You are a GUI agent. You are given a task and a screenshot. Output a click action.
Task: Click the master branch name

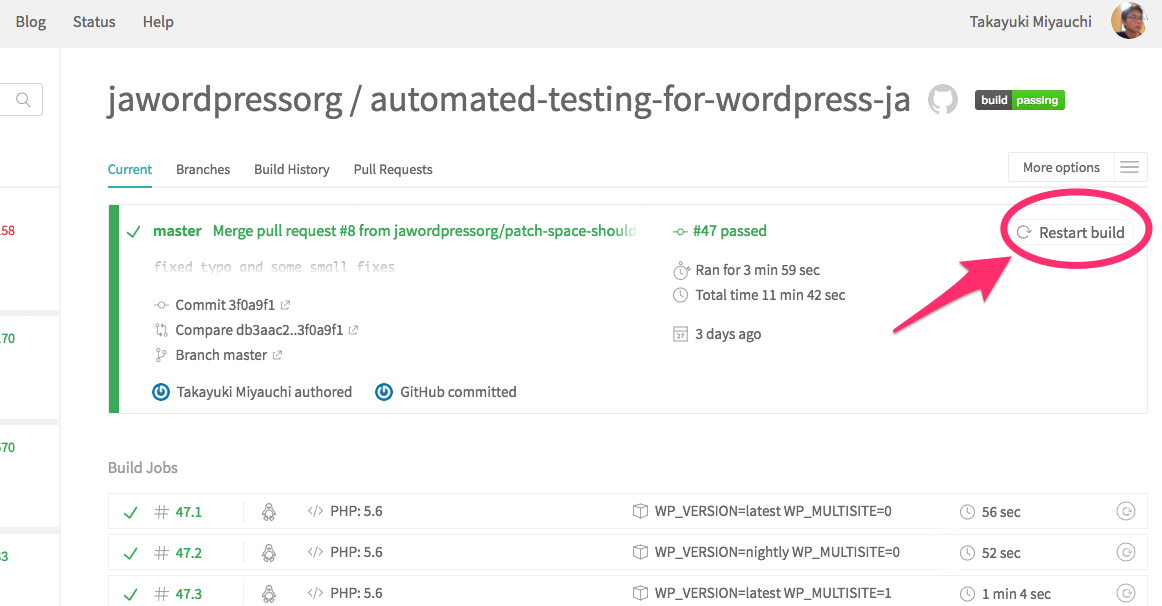click(x=177, y=231)
